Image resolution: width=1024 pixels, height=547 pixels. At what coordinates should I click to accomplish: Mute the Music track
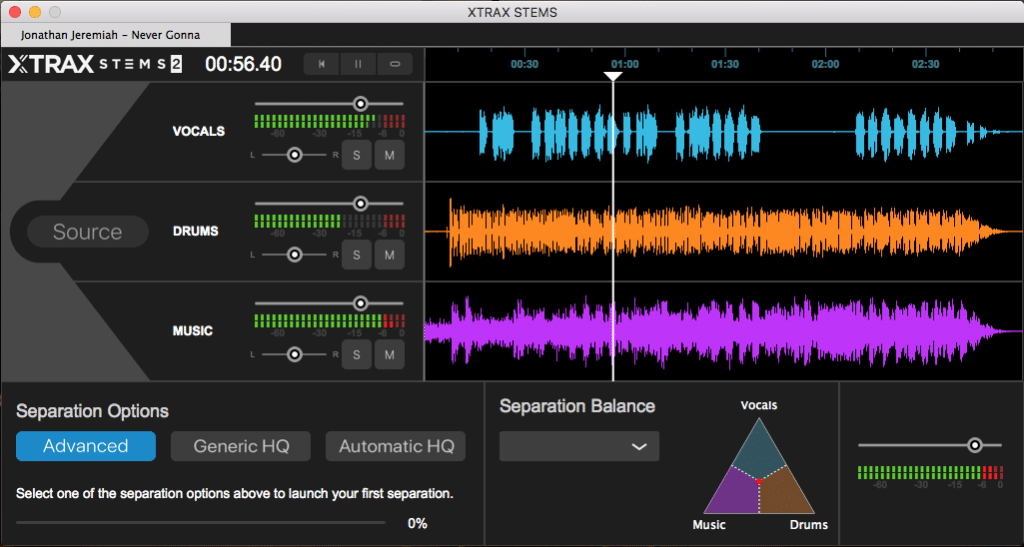click(389, 354)
